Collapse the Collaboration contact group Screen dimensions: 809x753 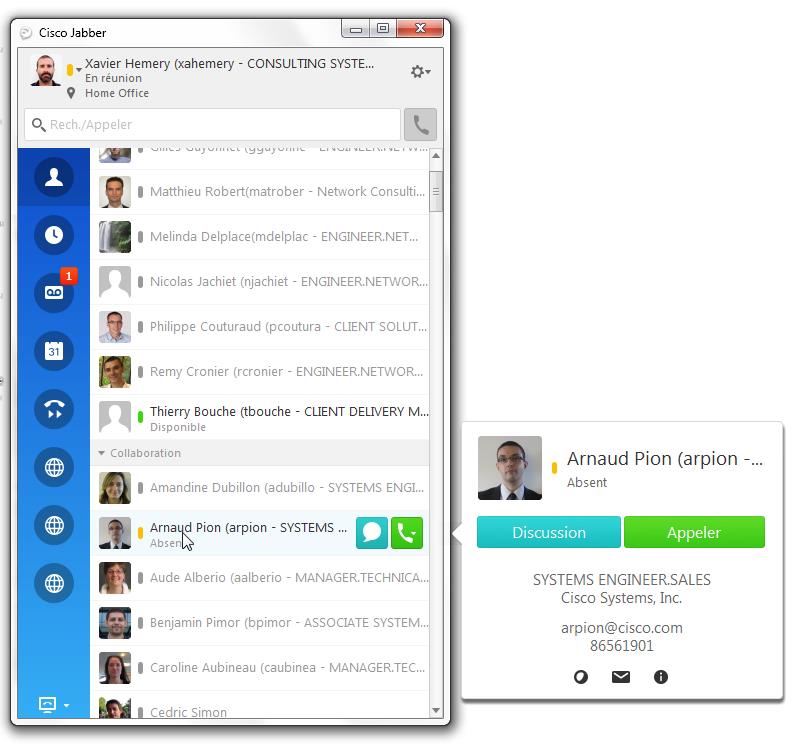pos(102,453)
